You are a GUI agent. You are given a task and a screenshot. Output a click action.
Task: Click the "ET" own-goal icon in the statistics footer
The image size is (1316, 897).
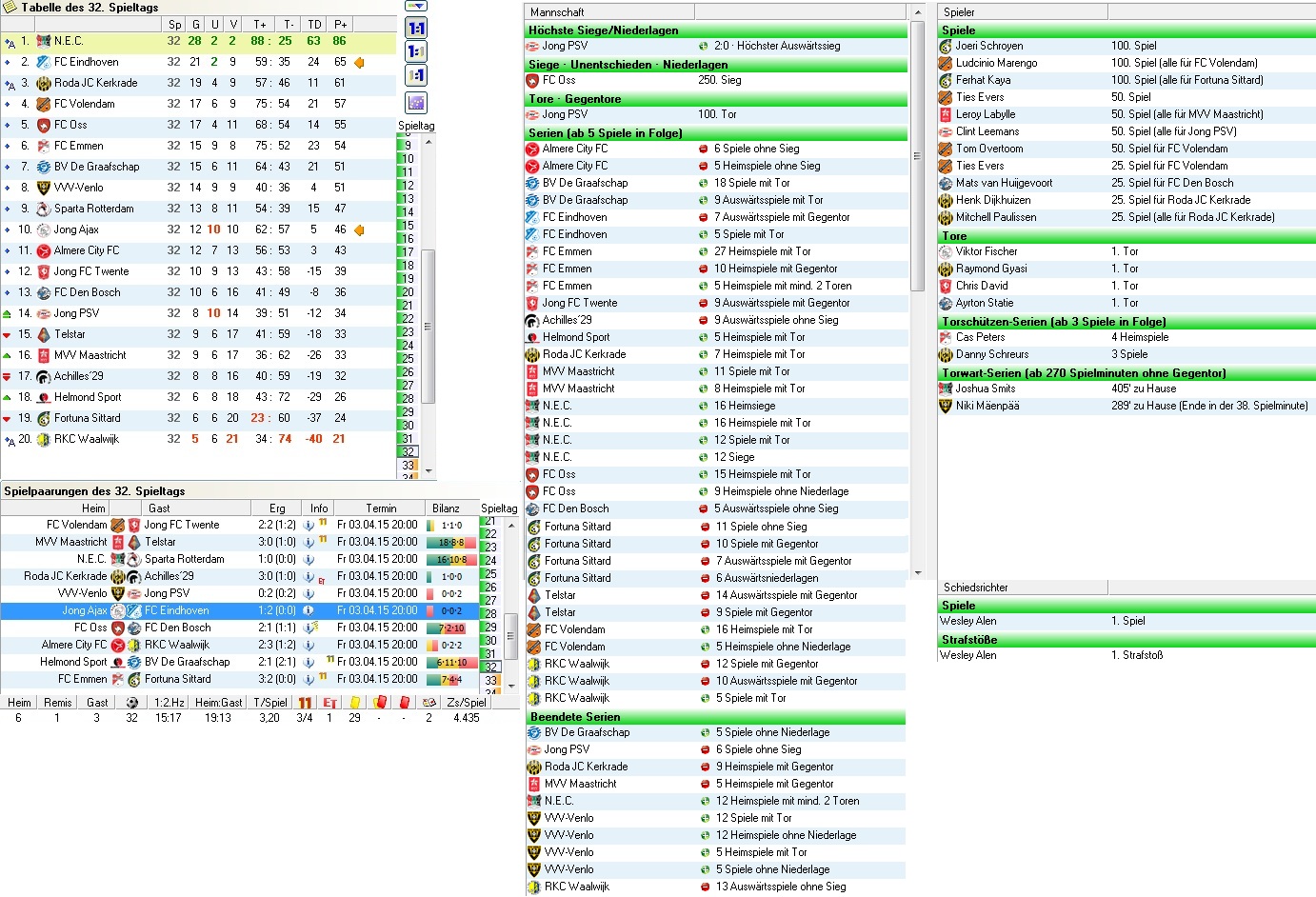329,703
